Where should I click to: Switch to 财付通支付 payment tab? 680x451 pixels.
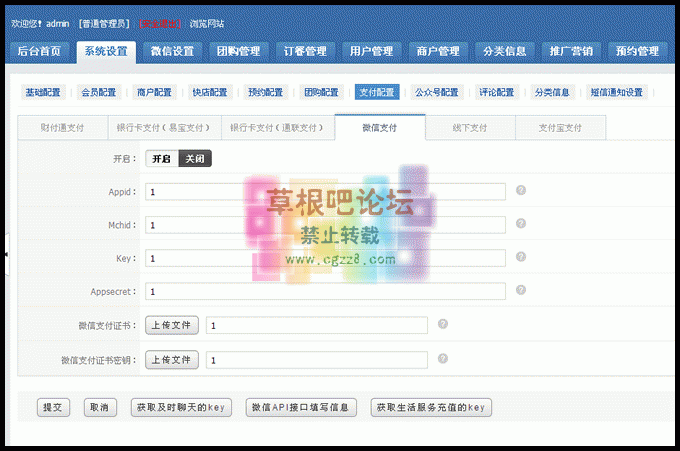[x=62, y=128]
